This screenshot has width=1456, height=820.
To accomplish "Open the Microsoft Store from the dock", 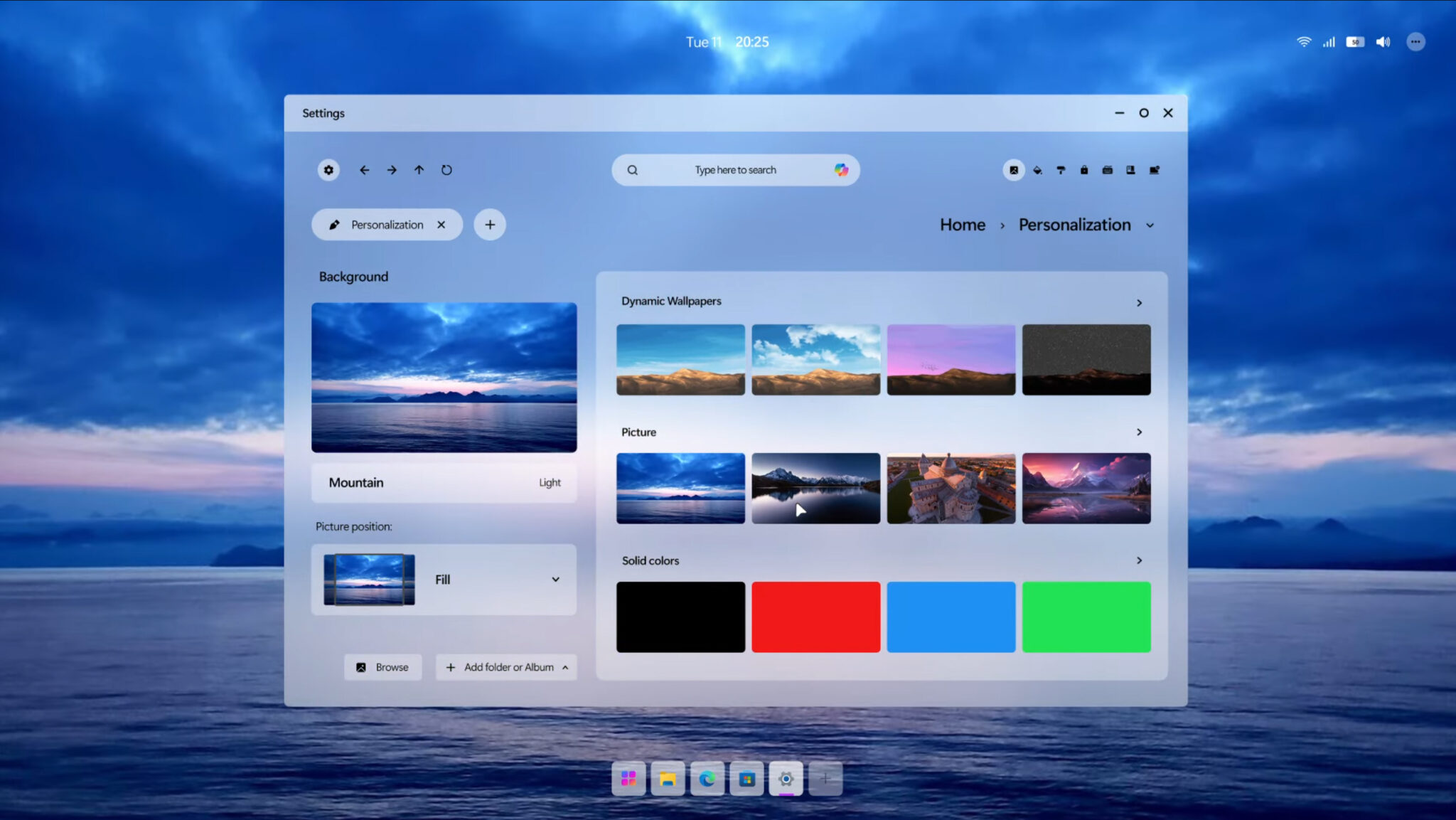I will [x=746, y=779].
